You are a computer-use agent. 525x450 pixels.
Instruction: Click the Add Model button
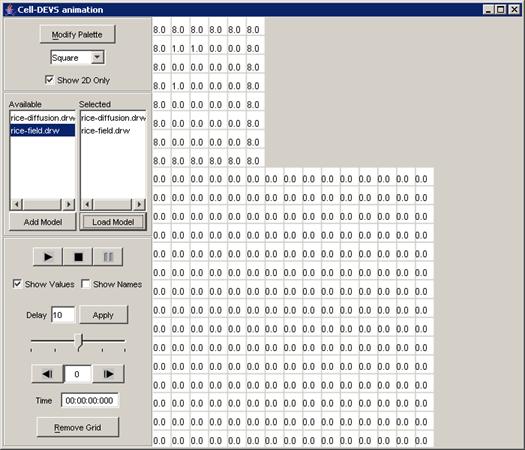[43, 222]
